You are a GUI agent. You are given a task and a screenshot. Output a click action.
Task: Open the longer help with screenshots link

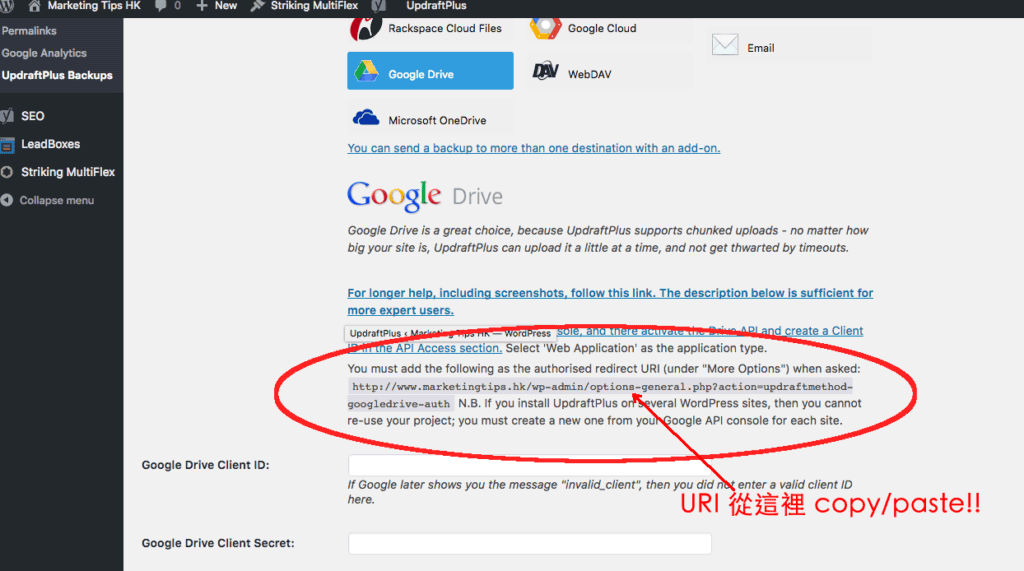(x=610, y=301)
